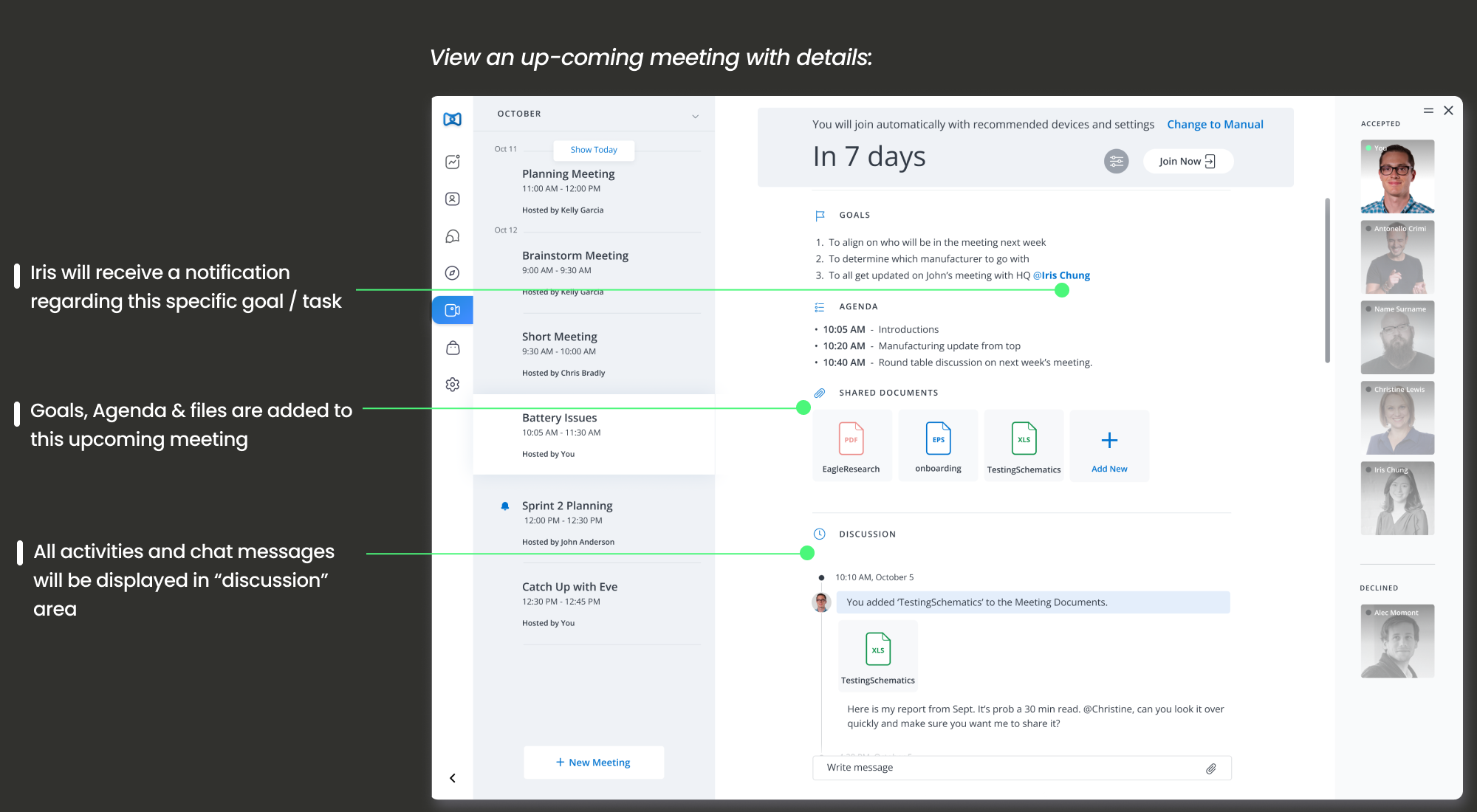Click the bell reminder on Sprint 2 Planning
Viewport: 1477px width, 812px height.
(505, 506)
